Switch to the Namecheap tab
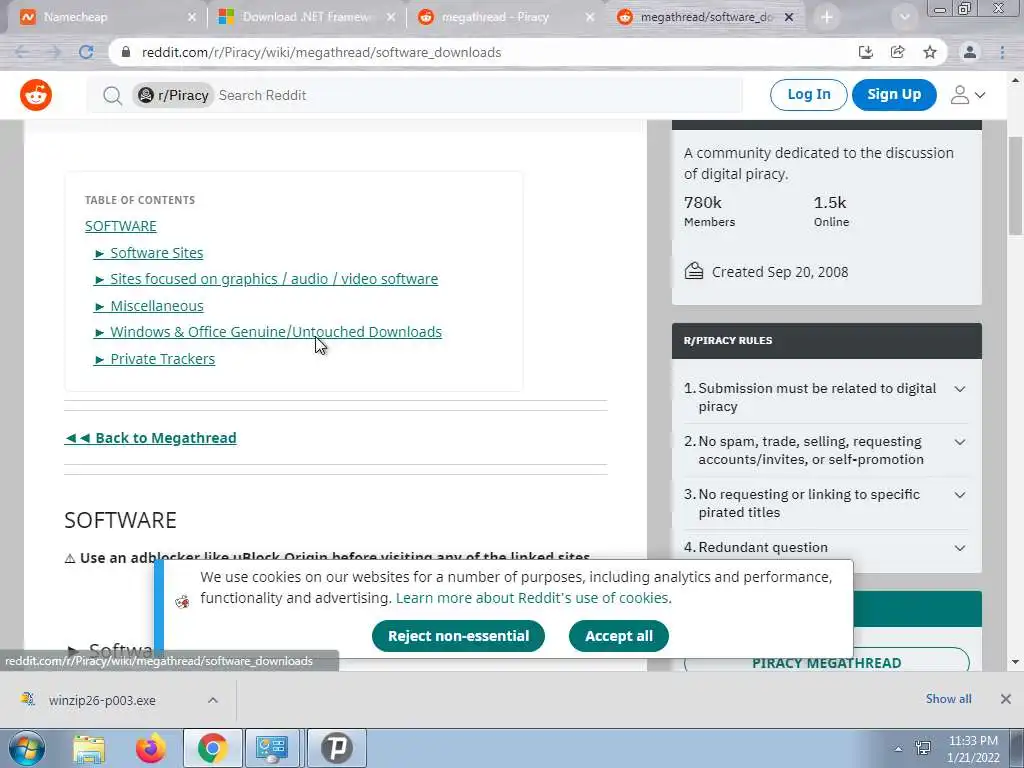1024x768 pixels. 104,18
